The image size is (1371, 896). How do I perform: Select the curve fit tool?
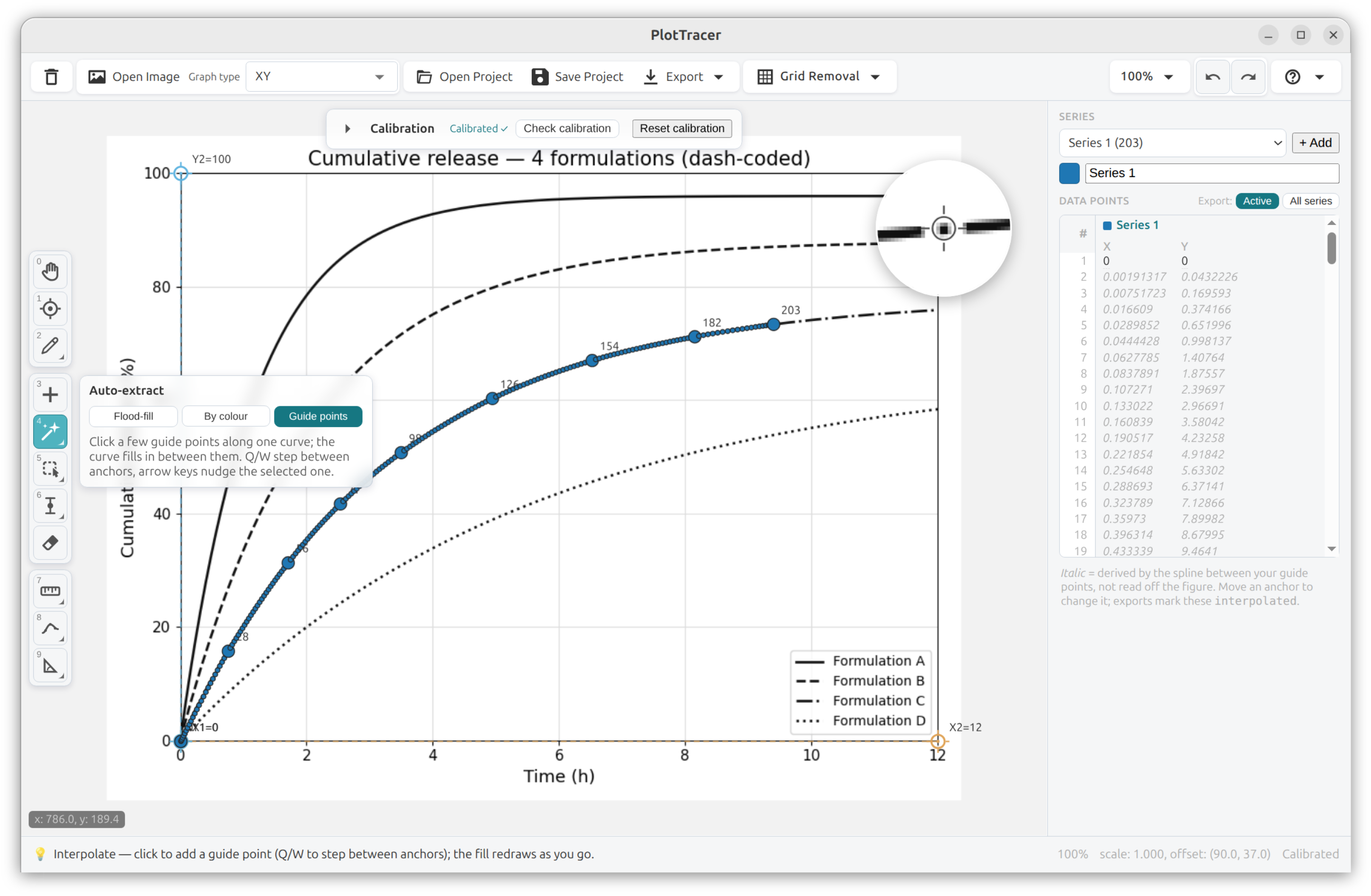[x=50, y=628]
